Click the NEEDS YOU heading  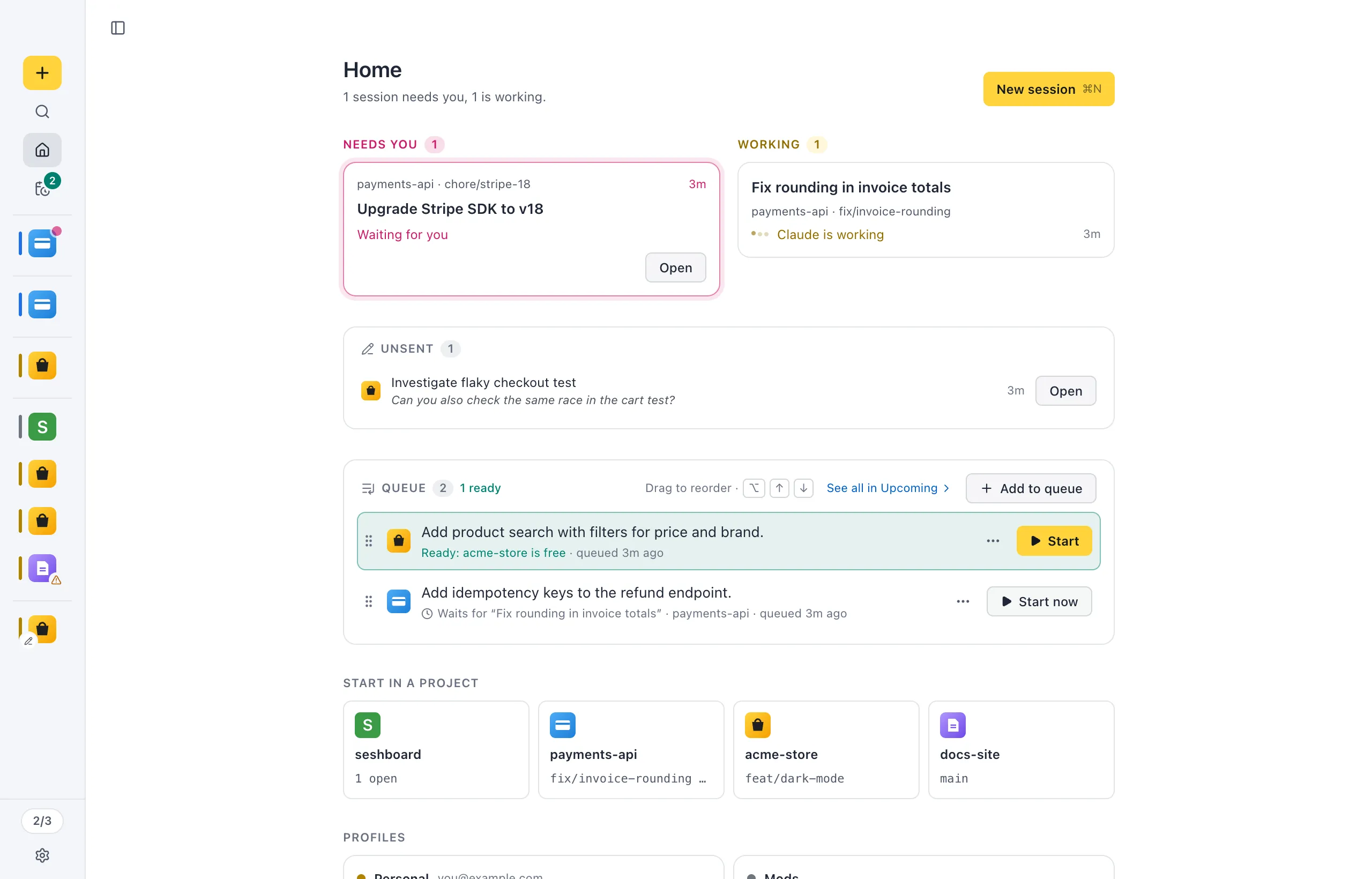380,144
